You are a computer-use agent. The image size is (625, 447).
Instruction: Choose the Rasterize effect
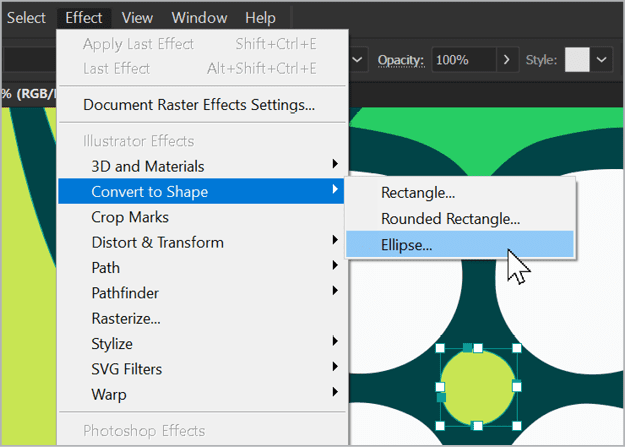(201, 319)
